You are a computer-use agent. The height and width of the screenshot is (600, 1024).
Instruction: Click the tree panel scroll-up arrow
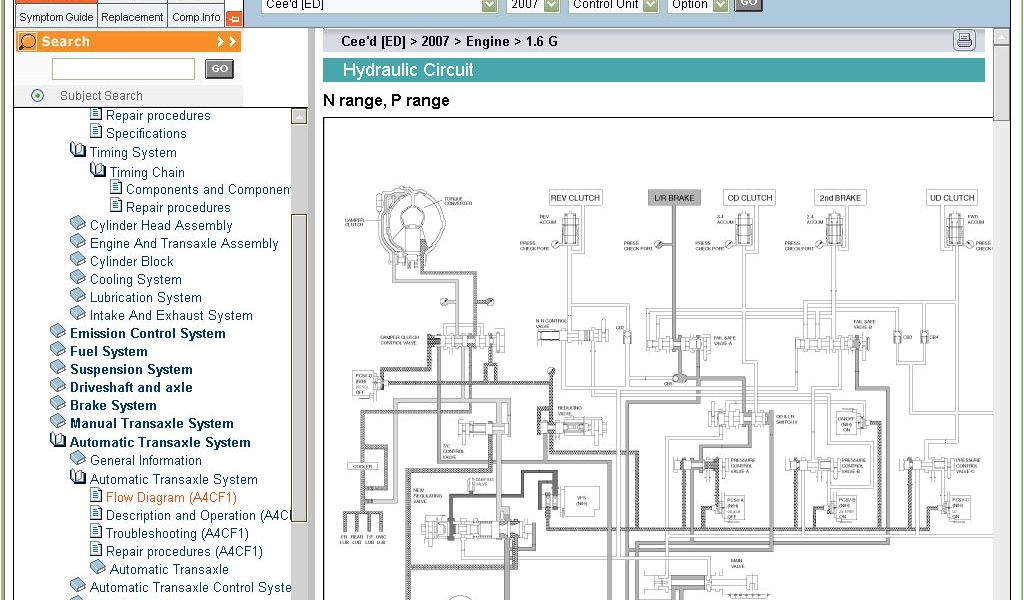click(x=299, y=116)
